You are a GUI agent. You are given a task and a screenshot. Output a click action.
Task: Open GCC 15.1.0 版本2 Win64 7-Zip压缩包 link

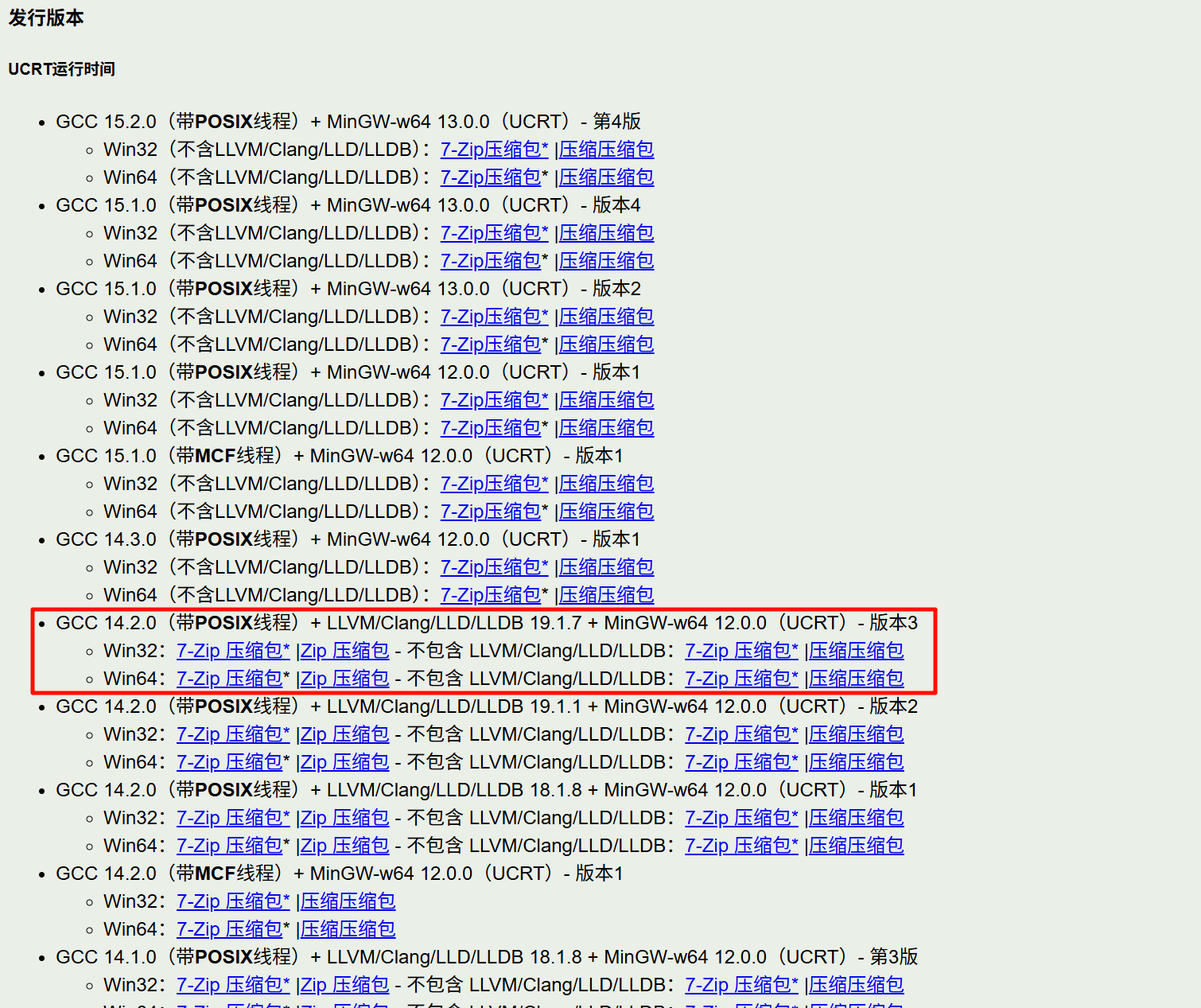(x=491, y=344)
